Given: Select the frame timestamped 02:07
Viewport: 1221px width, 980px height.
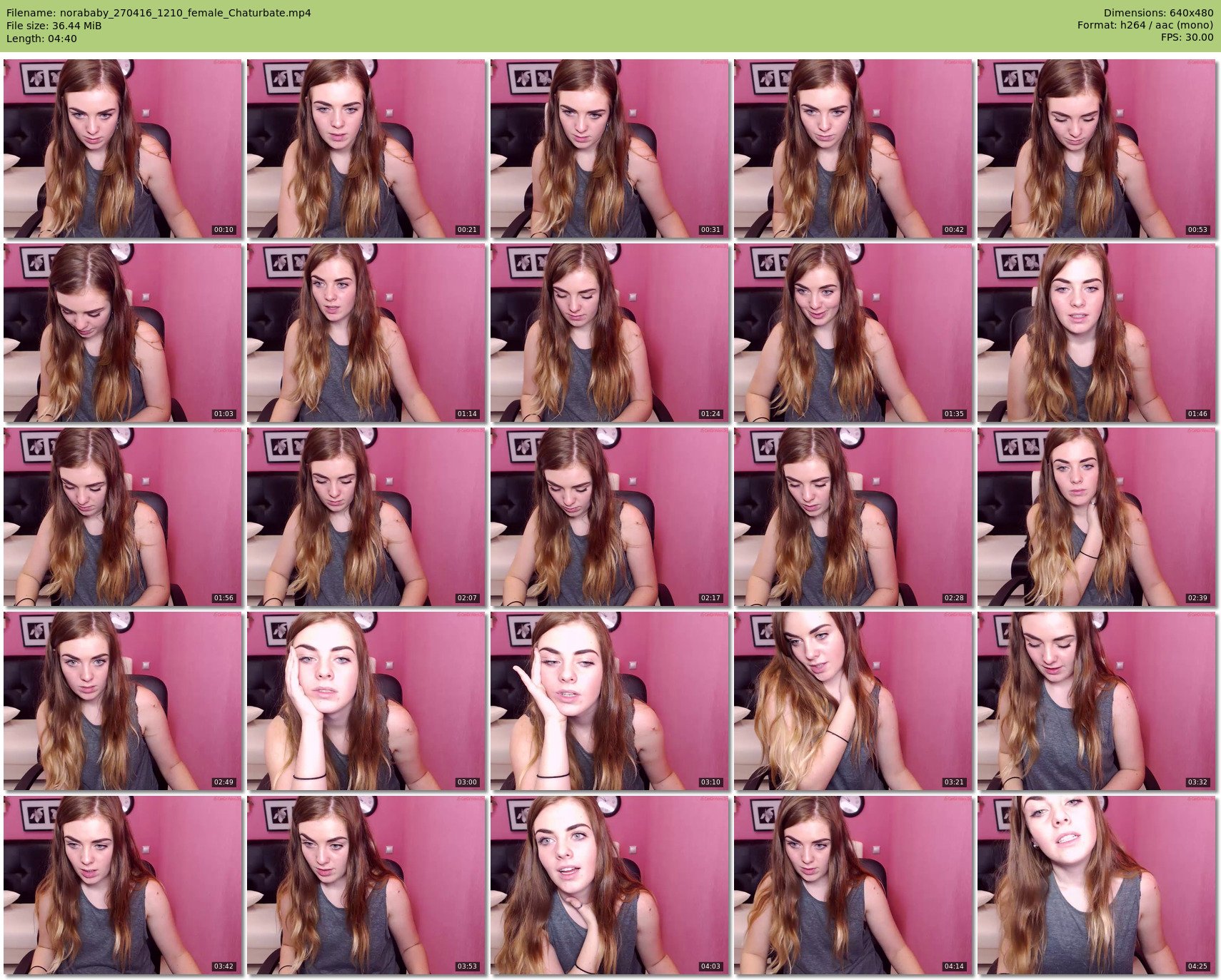Looking at the screenshot, I should [366, 517].
